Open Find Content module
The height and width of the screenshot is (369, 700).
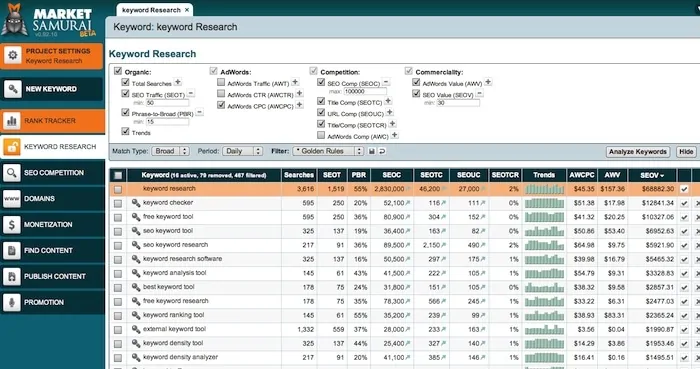(53, 250)
